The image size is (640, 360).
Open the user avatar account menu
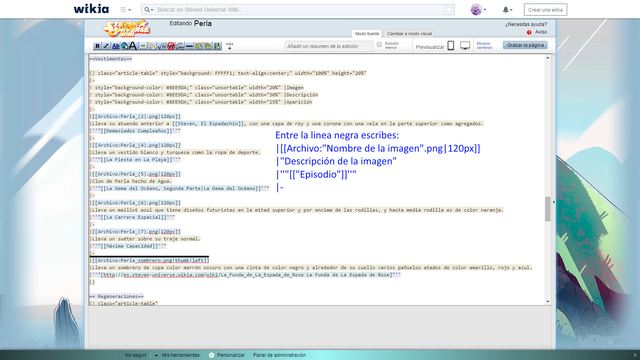point(478,9)
